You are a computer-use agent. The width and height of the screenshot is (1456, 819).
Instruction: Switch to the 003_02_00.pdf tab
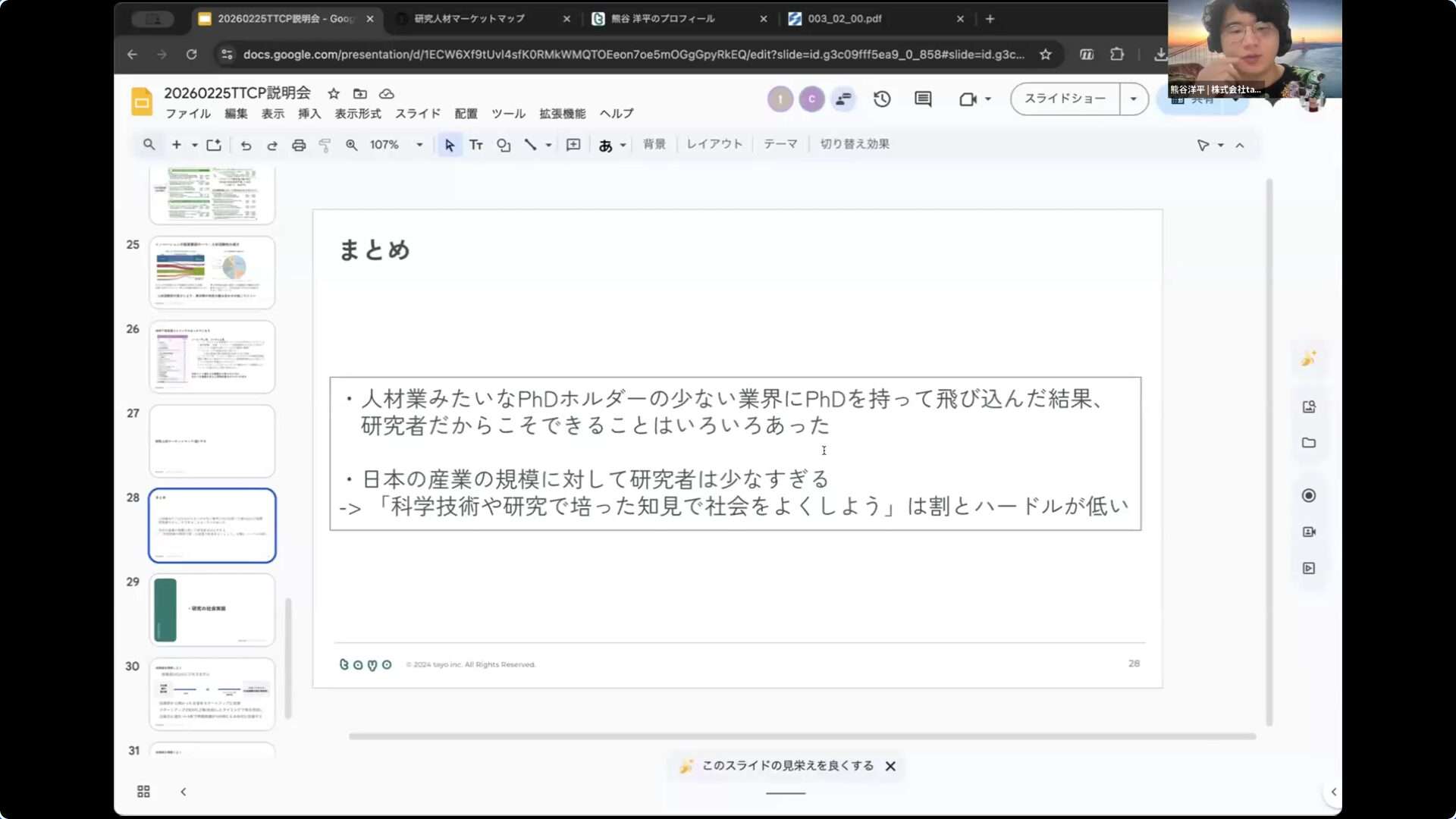point(845,19)
